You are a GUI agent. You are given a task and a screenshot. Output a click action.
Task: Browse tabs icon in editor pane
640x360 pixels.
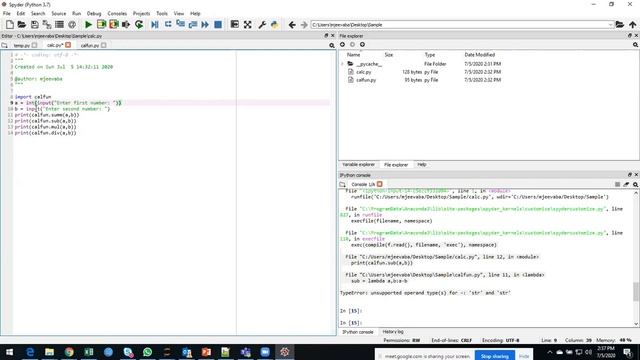[4, 45]
